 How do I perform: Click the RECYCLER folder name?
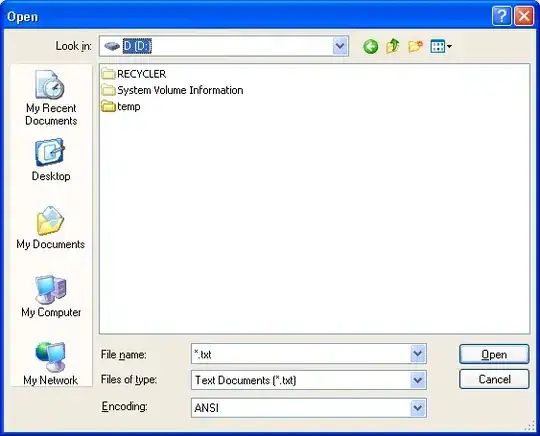click(142, 74)
